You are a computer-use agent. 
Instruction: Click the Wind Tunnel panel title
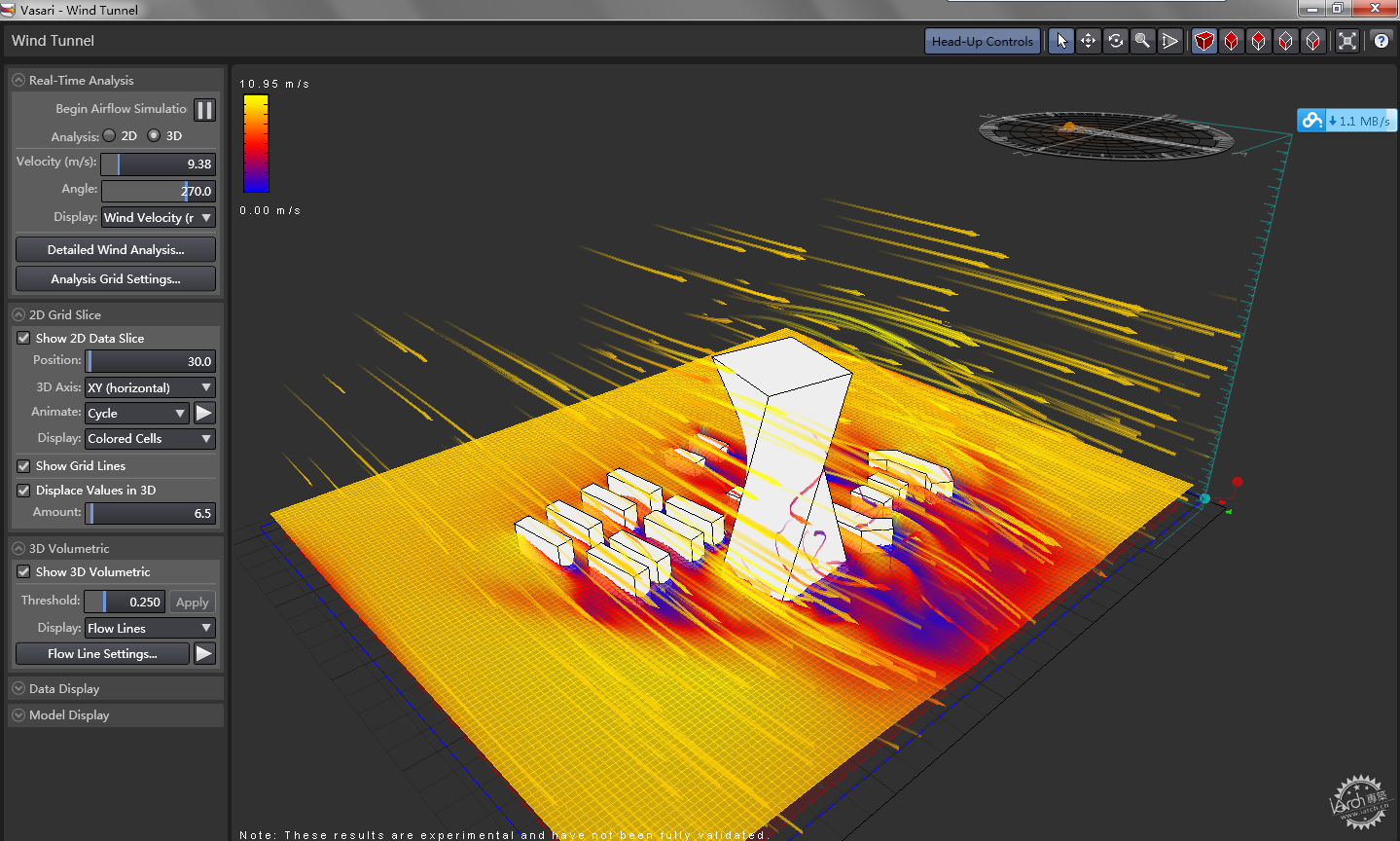[x=53, y=41]
